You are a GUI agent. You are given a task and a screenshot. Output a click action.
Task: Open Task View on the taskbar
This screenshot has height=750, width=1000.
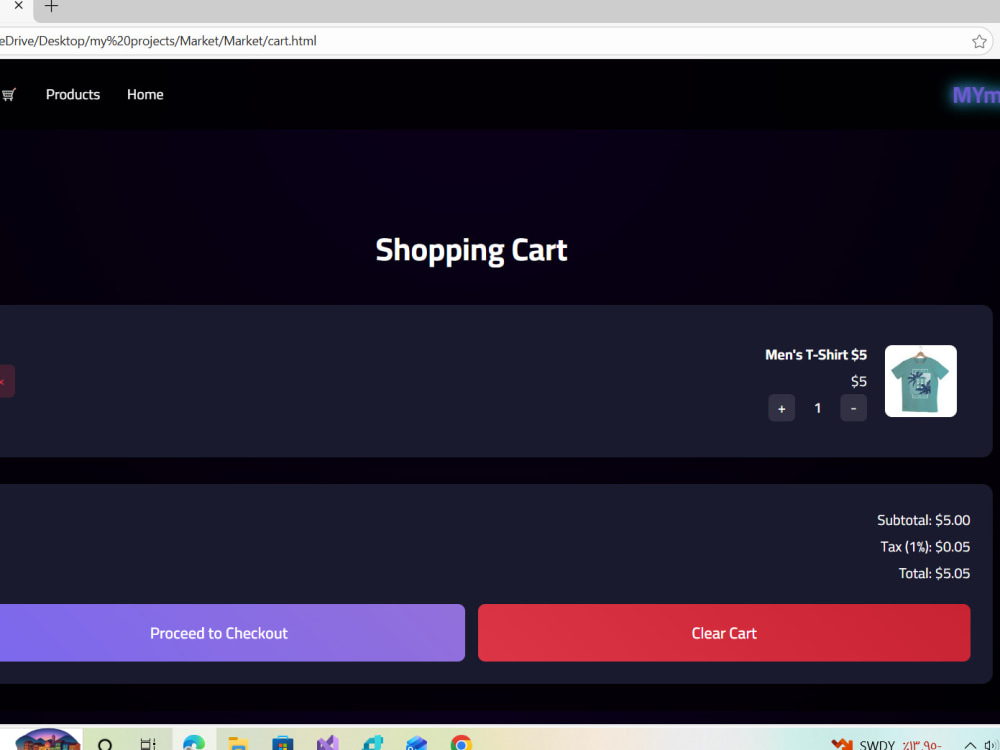click(x=148, y=744)
